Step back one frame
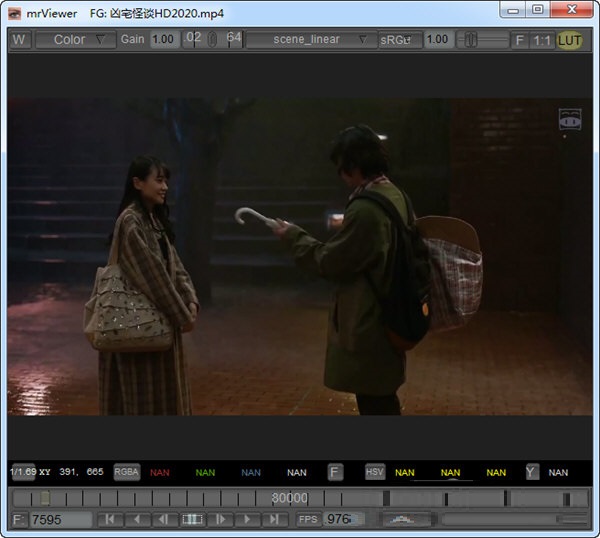600x538 pixels. point(164,519)
